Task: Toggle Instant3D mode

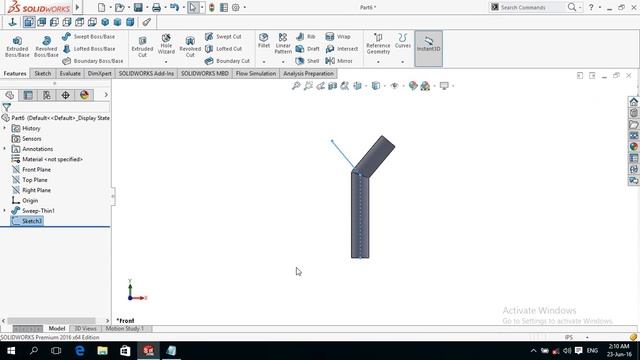Action: [429, 48]
